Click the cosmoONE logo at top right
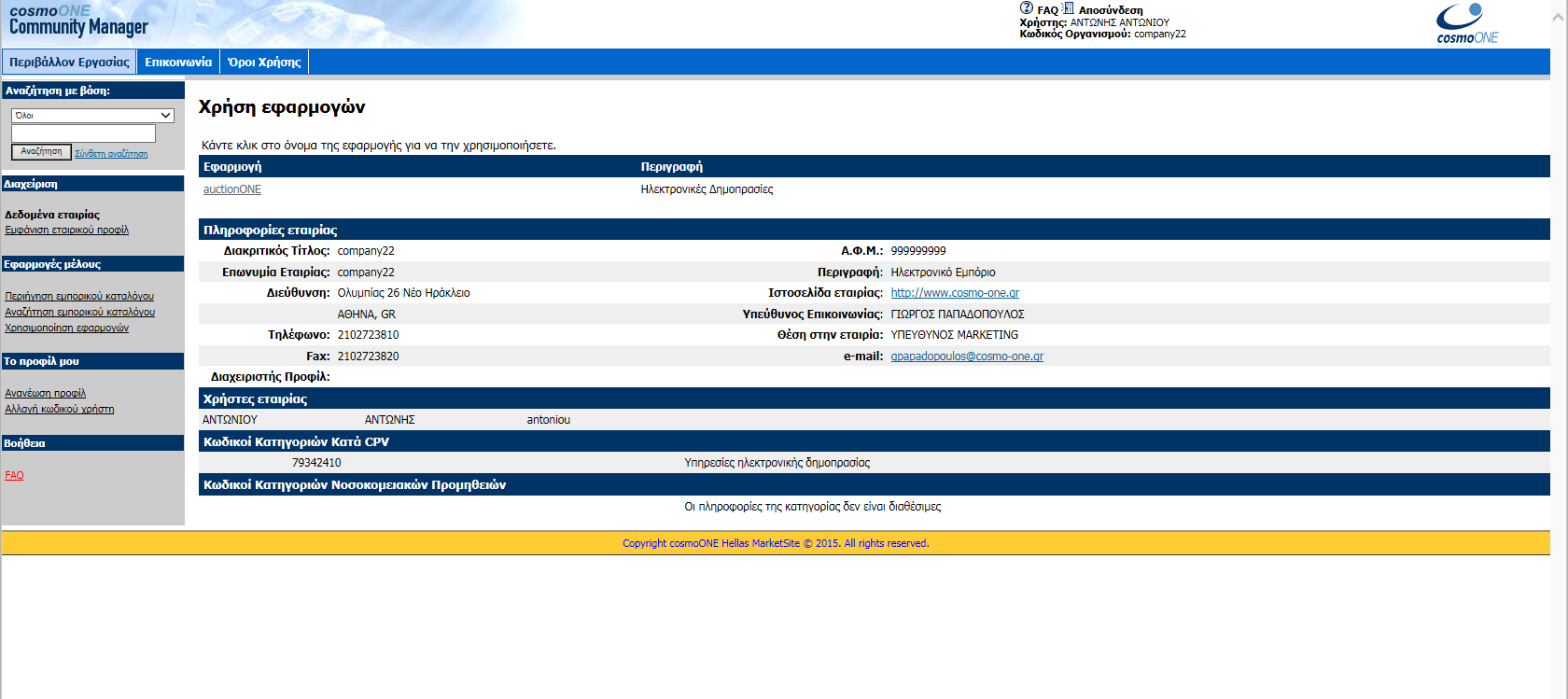The image size is (1568, 699). [1466, 23]
